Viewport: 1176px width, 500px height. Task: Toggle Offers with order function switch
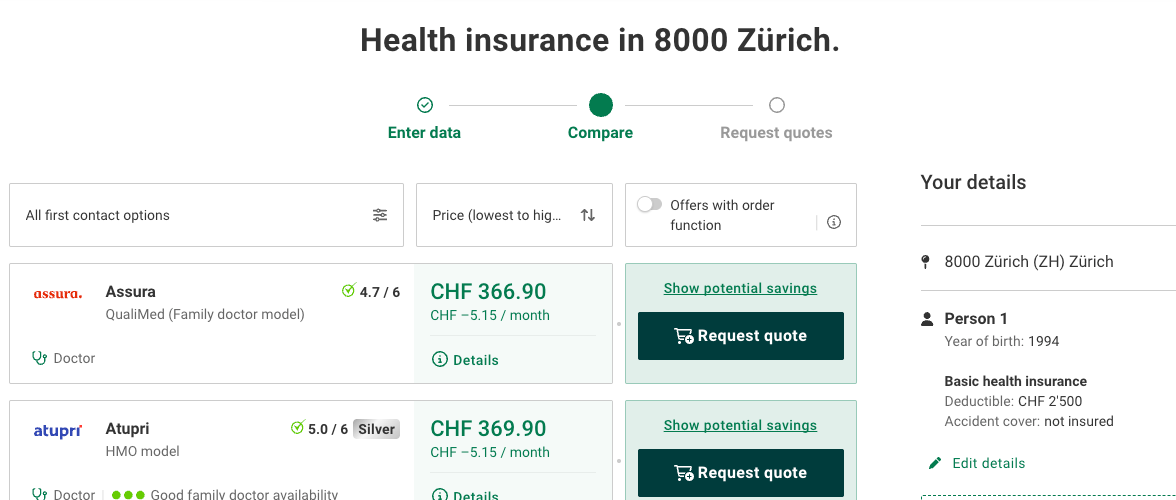(650, 205)
